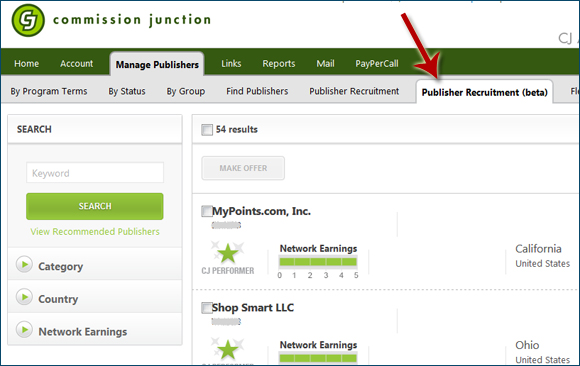Select the Shop Smart LLC checkbox
The height and width of the screenshot is (366, 580).
click(206, 308)
